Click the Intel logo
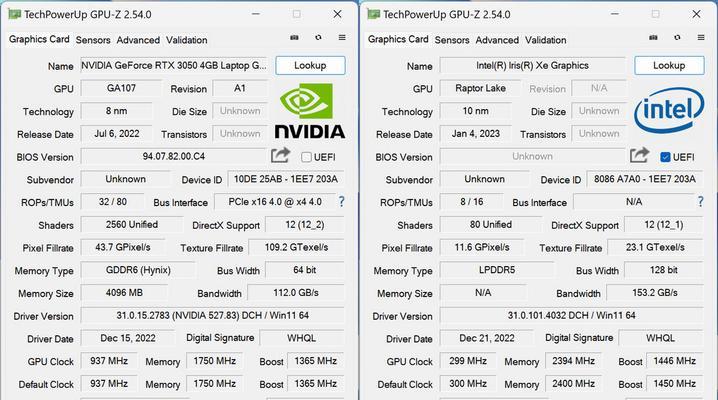This screenshot has height=400, width=718. [669, 110]
